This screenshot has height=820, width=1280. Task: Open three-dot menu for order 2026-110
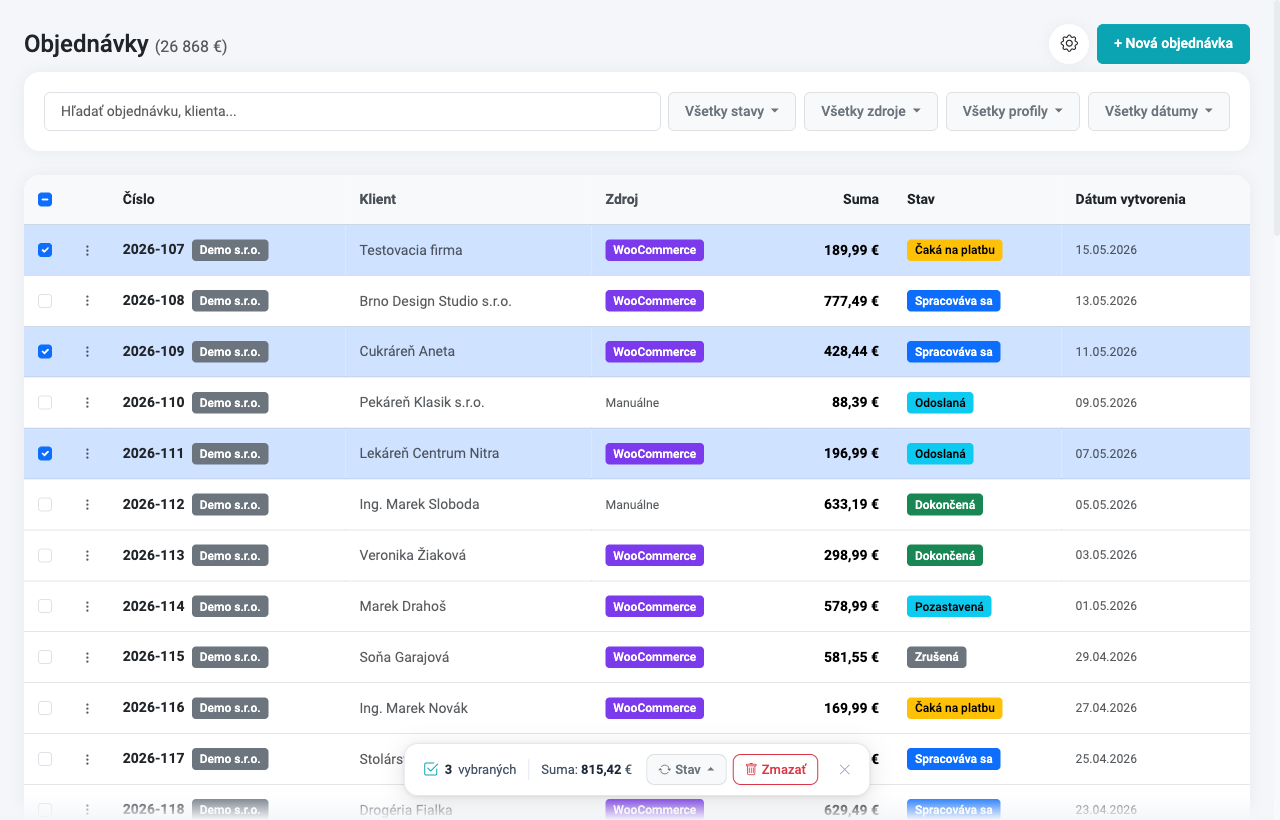tap(87, 403)
